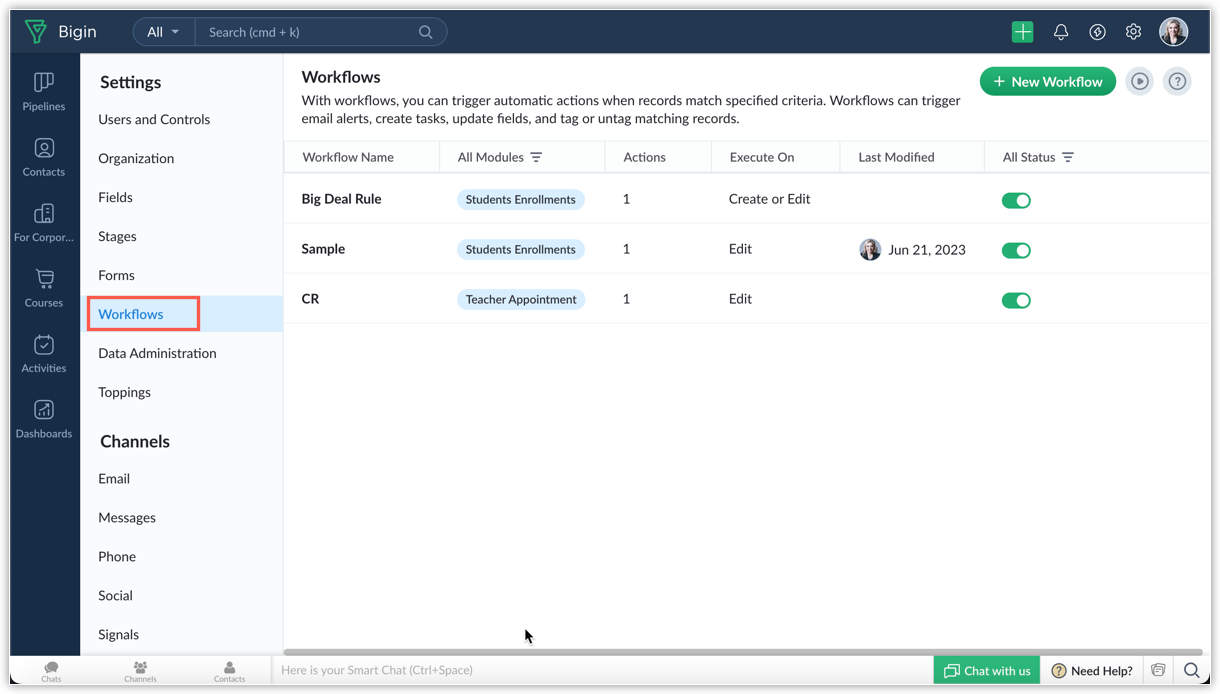Open the All search scope dropdown
This screenshot has width=1220, height=694.
click(163, 32)
